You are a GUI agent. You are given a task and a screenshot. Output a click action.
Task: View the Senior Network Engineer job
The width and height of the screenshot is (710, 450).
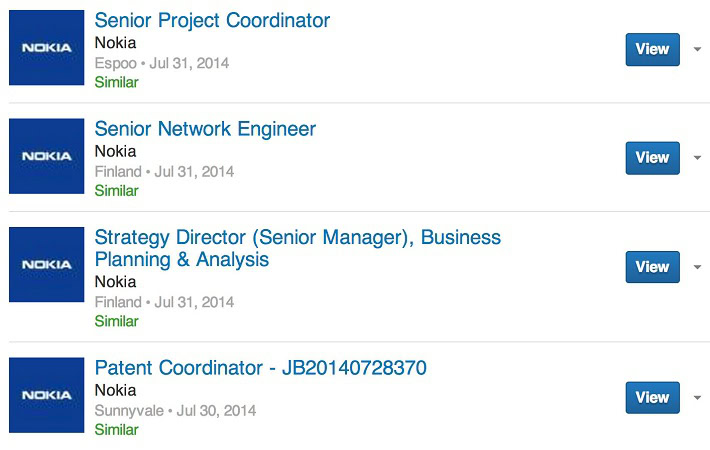click(652, 157)
